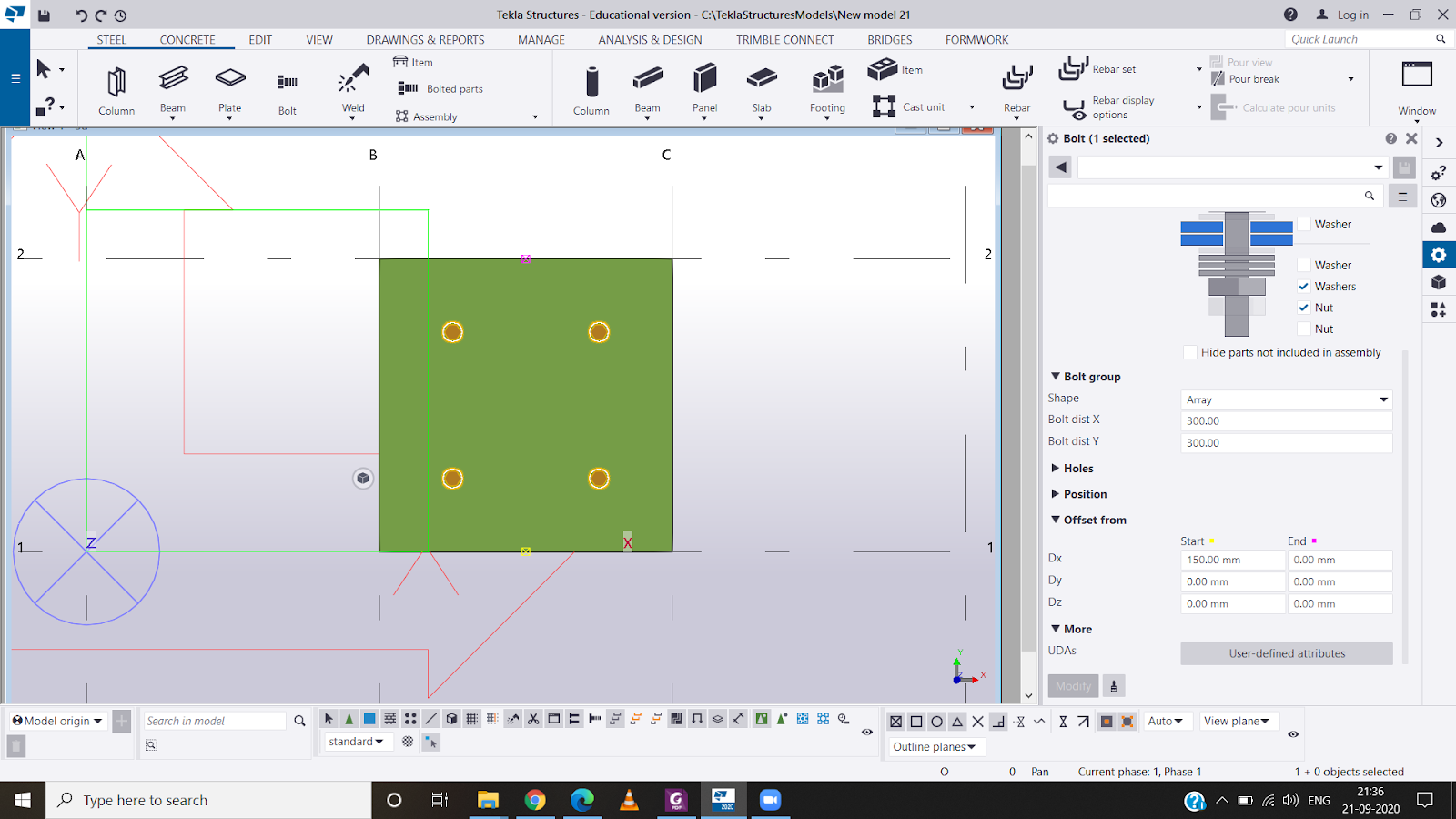The image size is (1456, 819).
Task: Redo the last action
Action: (101, 15)
